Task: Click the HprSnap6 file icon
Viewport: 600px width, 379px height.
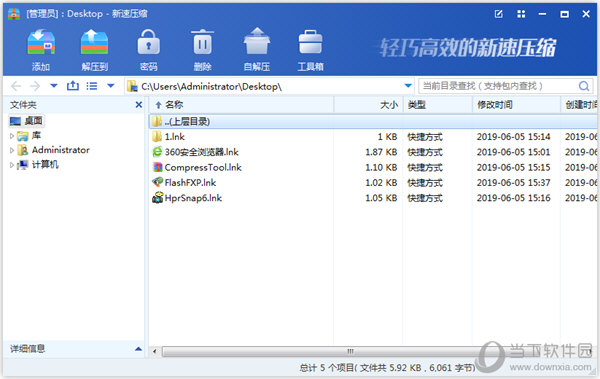Action: [x=157, y=198]
